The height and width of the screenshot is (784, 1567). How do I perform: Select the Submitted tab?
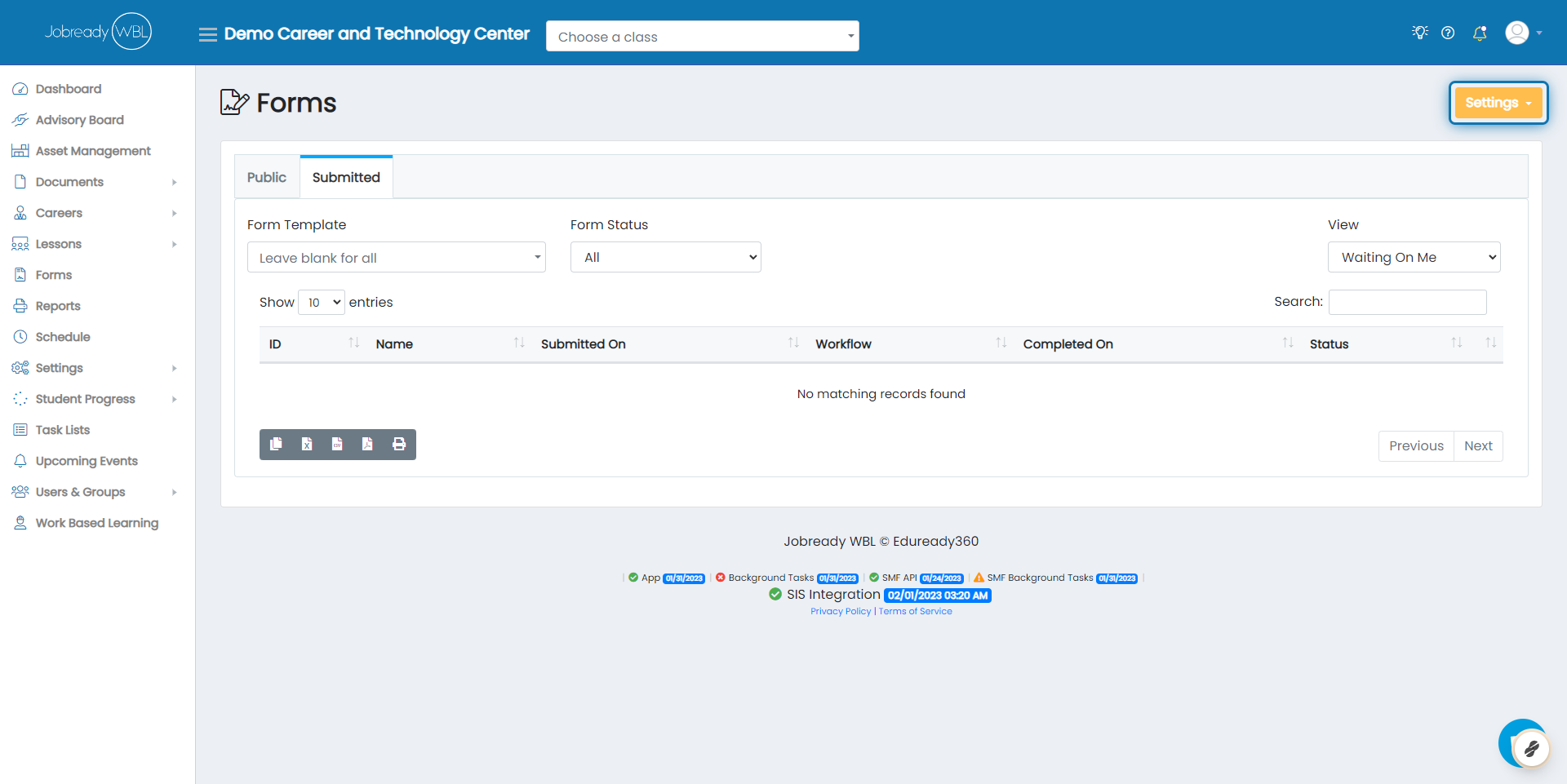pos(346,177)
